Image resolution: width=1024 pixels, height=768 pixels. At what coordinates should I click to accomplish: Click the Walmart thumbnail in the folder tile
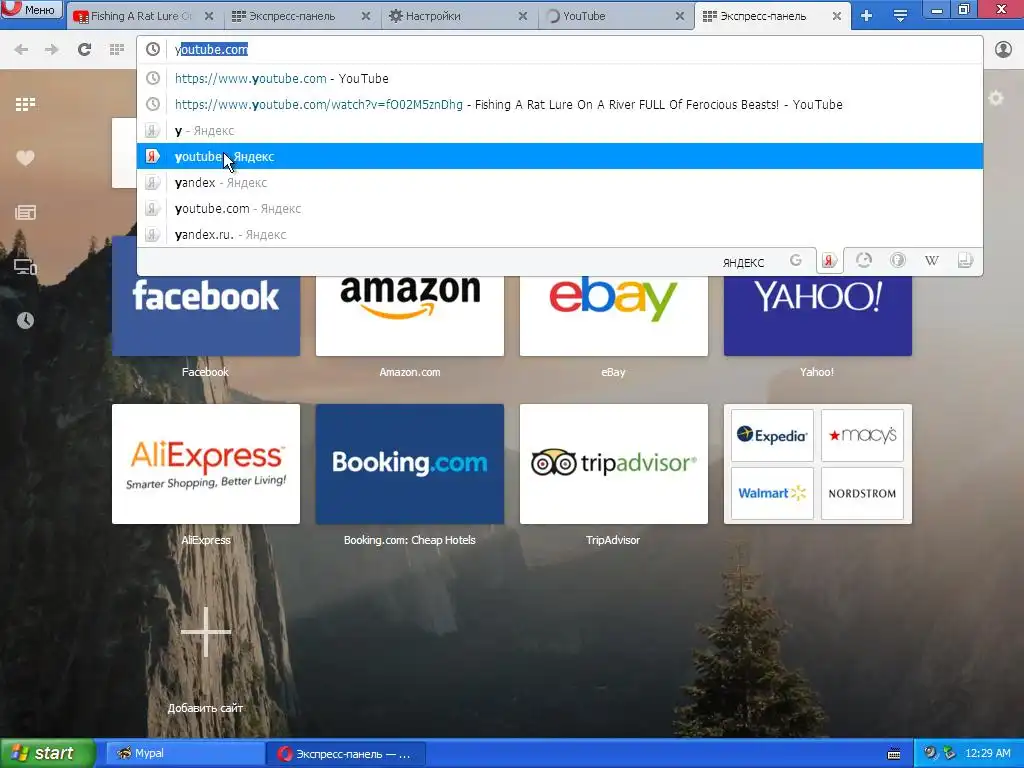pyautogui.click(x=772, y=493)
